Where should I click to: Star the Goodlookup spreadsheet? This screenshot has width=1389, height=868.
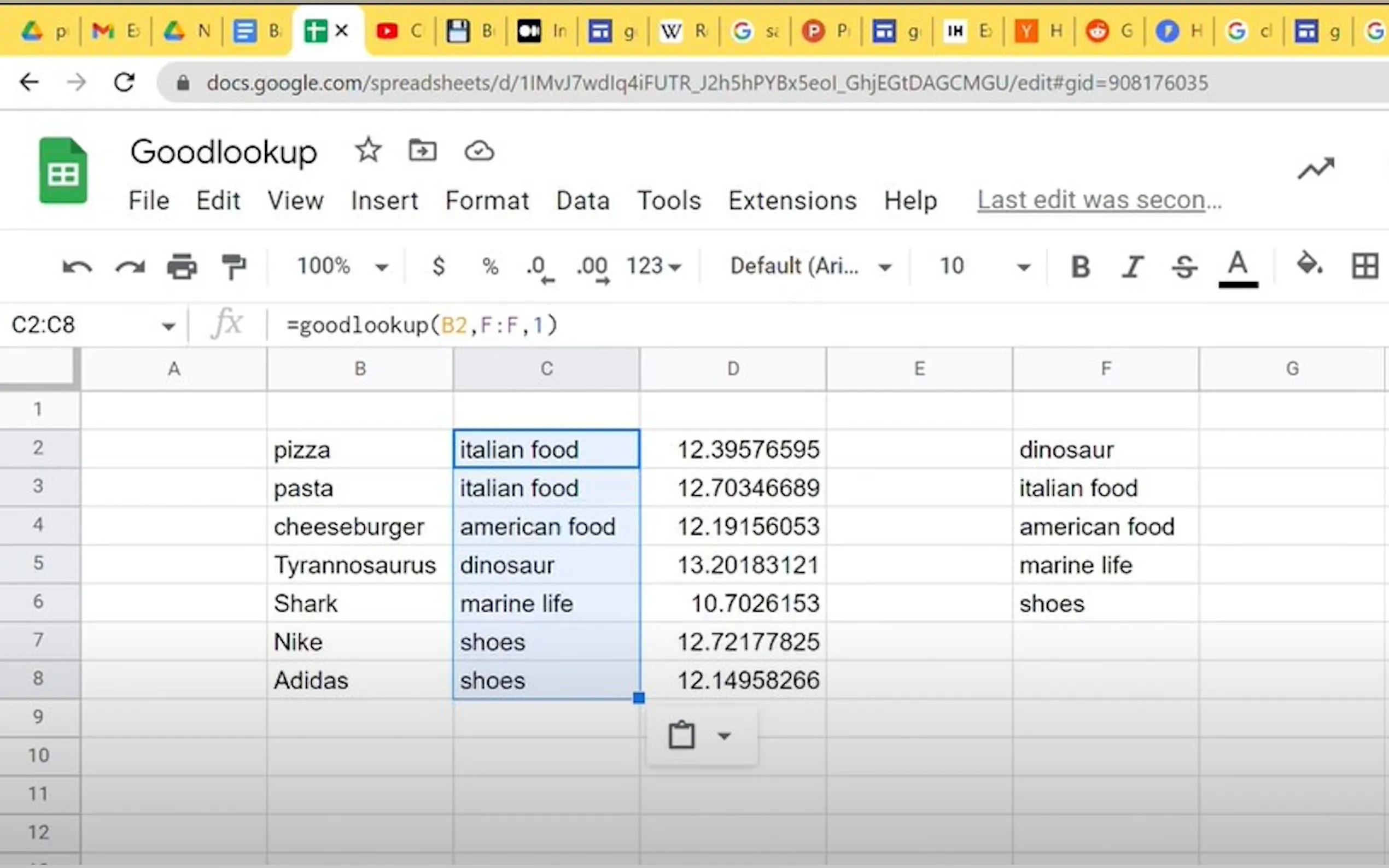click(368, 150)
